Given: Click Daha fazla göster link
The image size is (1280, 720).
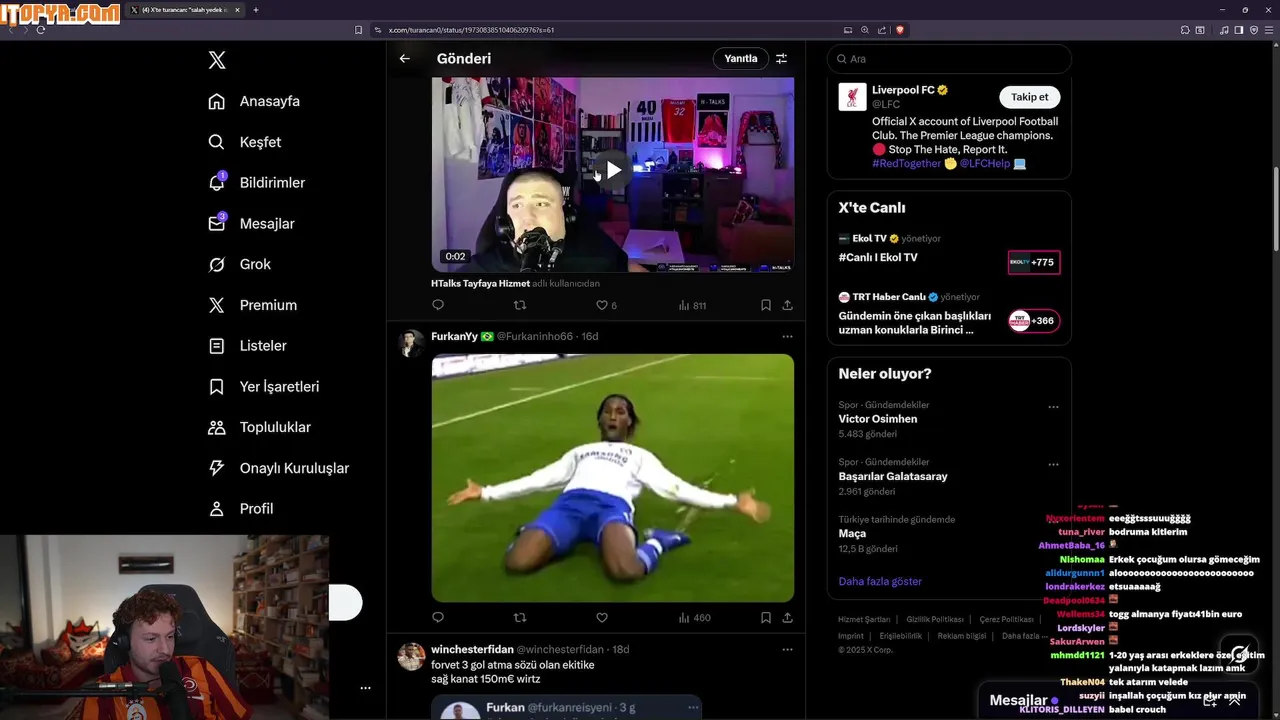Looking at the screenshot, I should [x=880, y=581].
